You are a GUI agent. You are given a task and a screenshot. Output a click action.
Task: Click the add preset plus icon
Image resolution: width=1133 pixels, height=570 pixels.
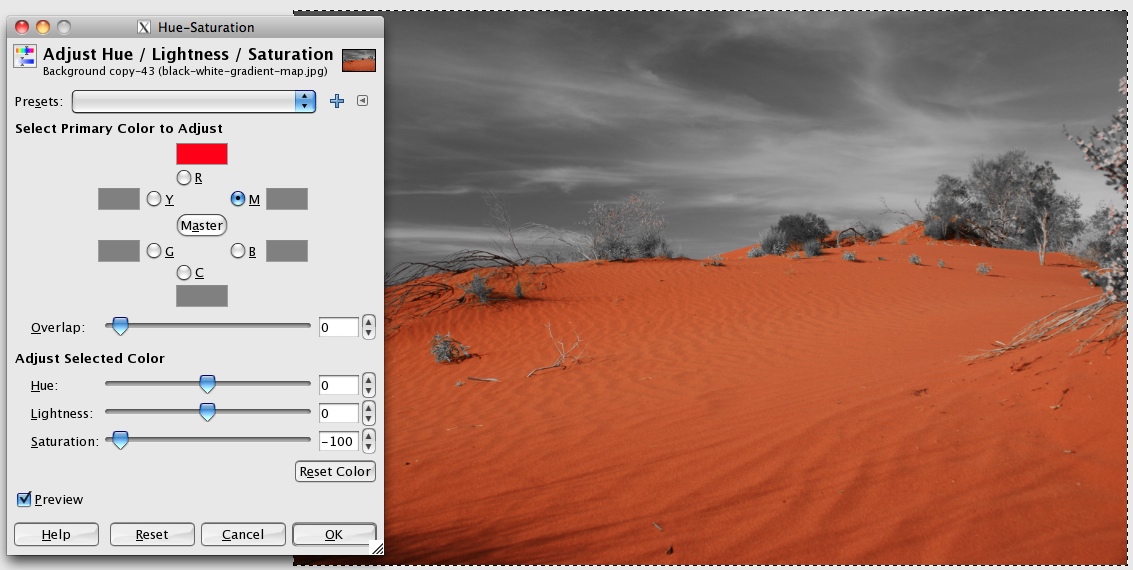(x=337, y=101)
